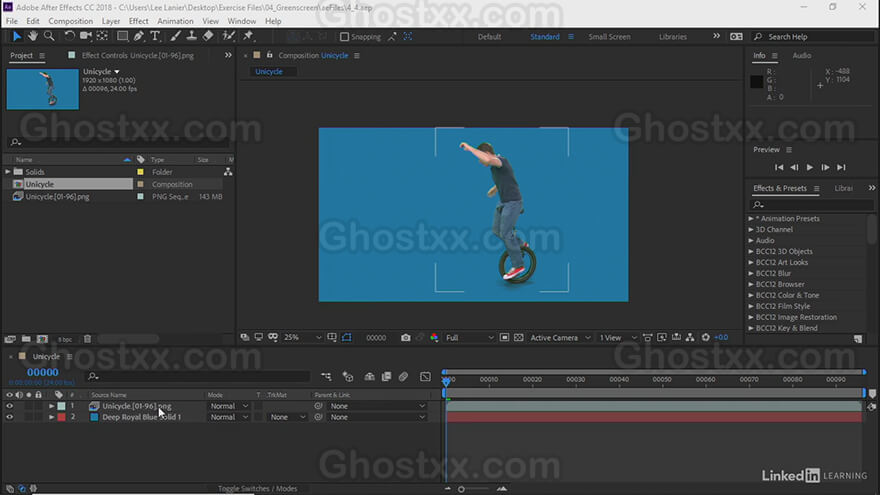880x495 pixels.
Task: Switch to Small Screen workspace
Action: [609, 36]
